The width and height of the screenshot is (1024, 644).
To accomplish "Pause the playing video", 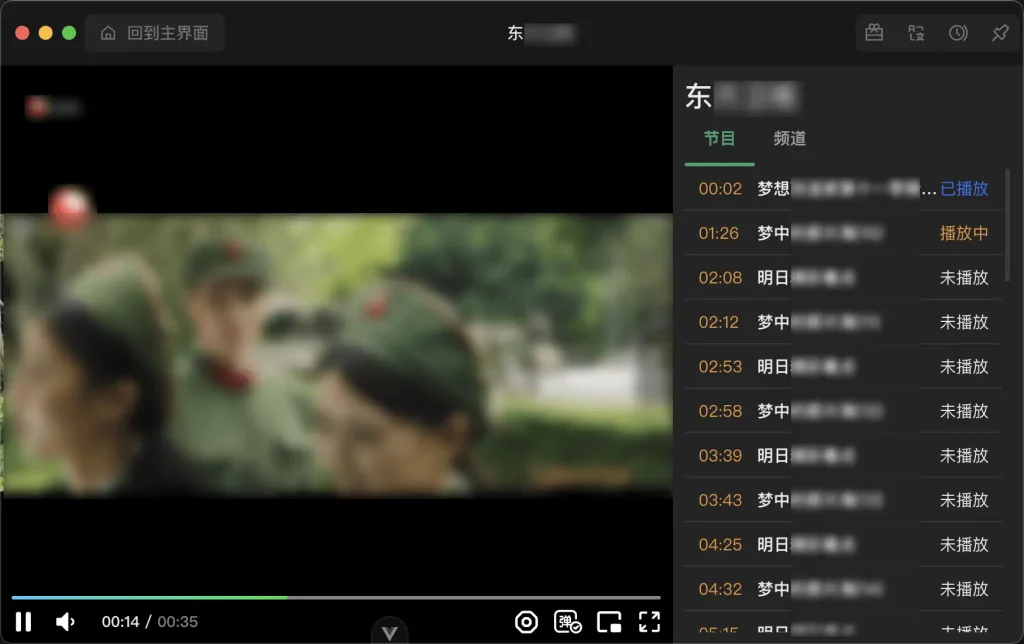I will (x=24, y=621).
